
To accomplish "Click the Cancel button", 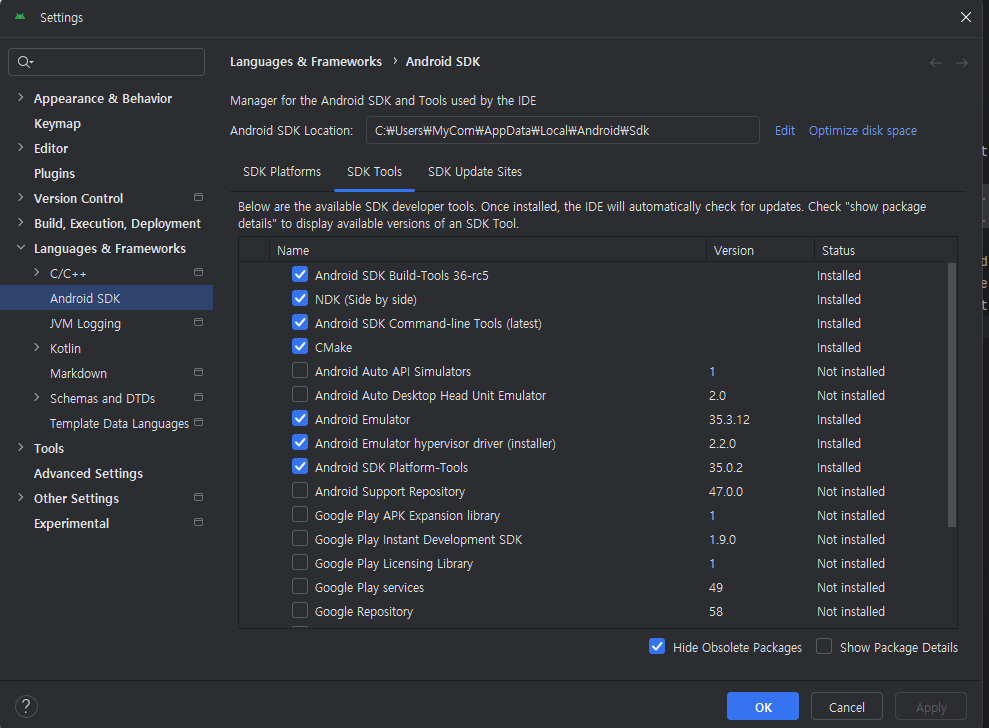I will (x=846, y=707).
